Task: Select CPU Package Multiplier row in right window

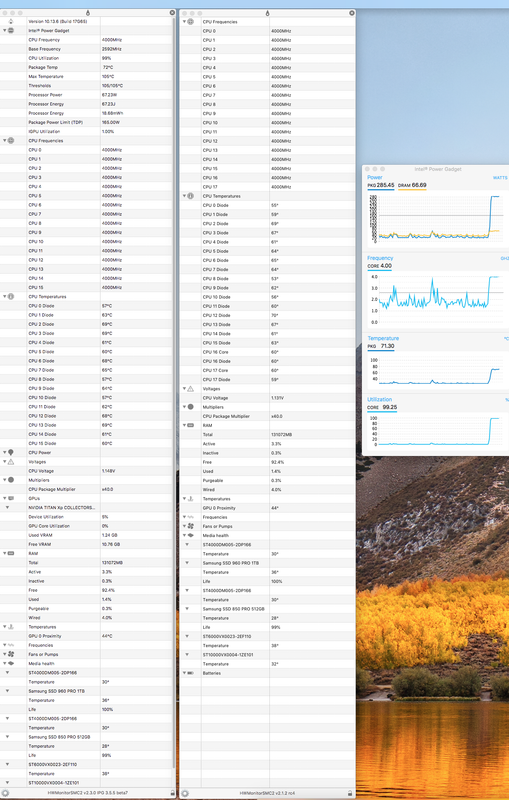Action: coord(267,416)
